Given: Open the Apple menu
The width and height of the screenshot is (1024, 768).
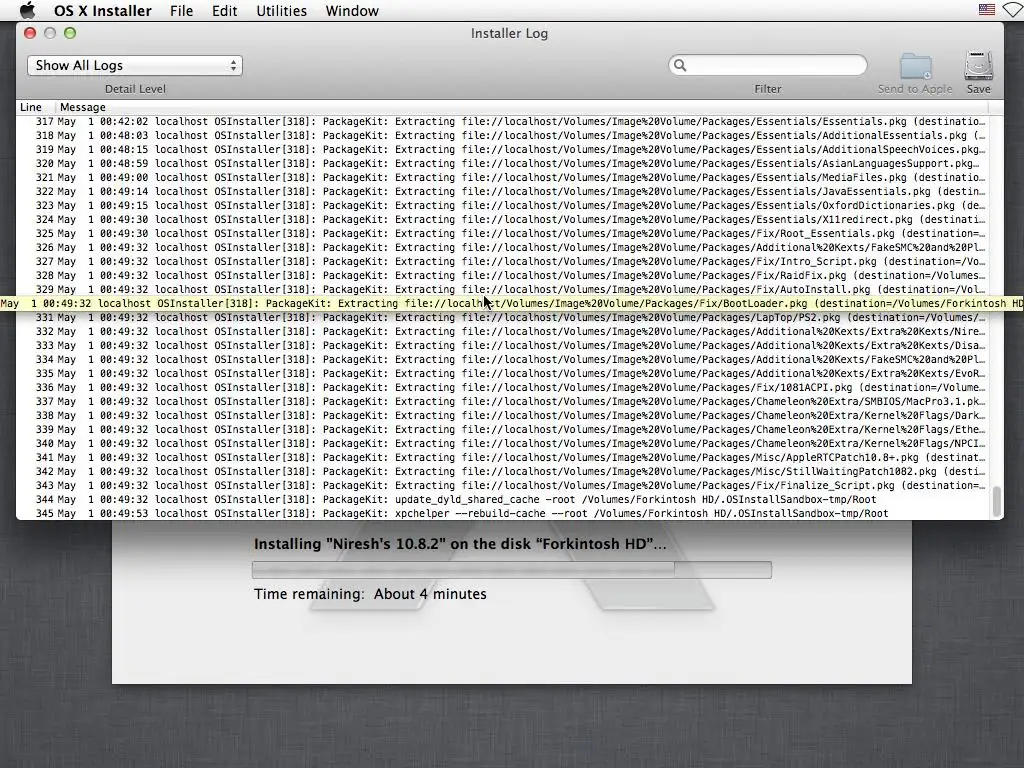Looking at the screenshot, I should (27, 10).
